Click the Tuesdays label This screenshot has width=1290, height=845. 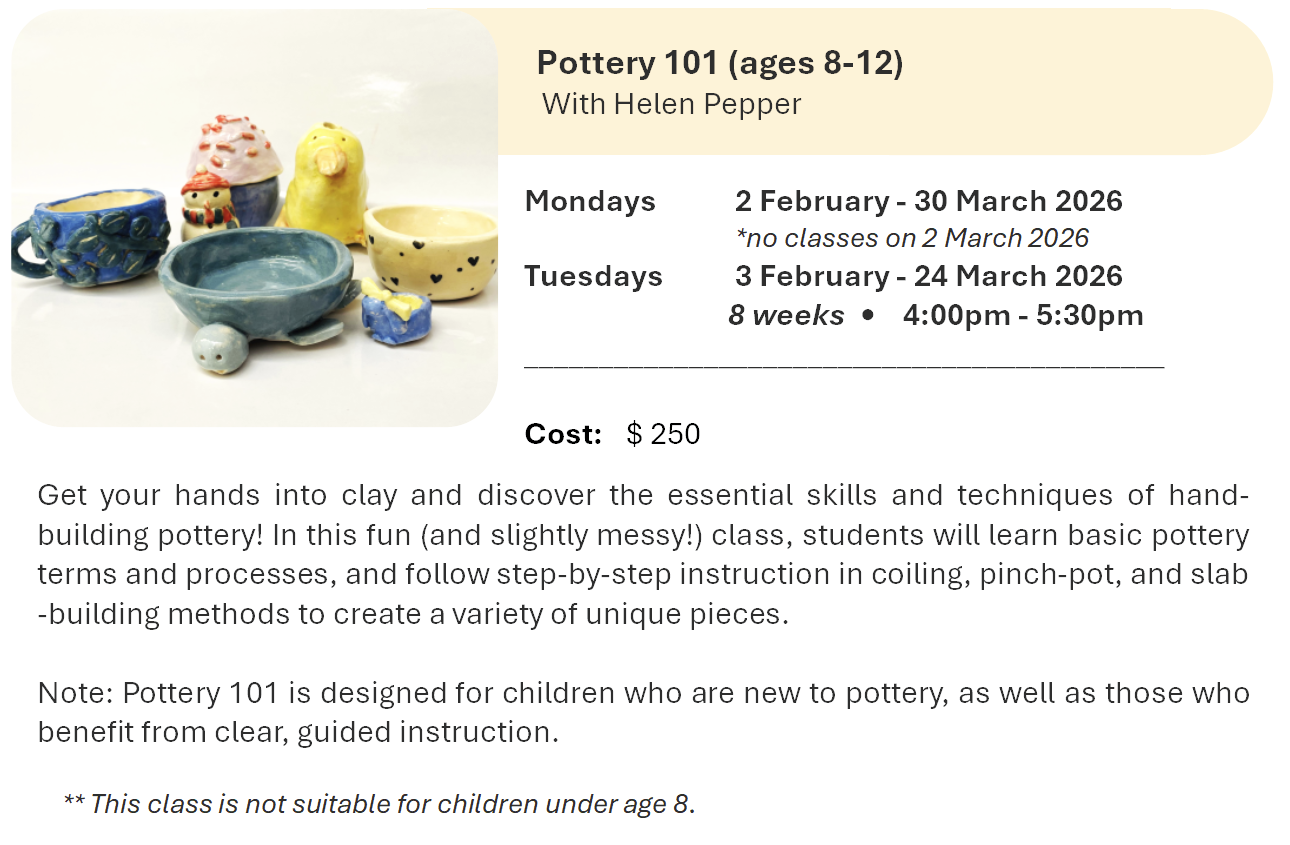tap(593, 276)
